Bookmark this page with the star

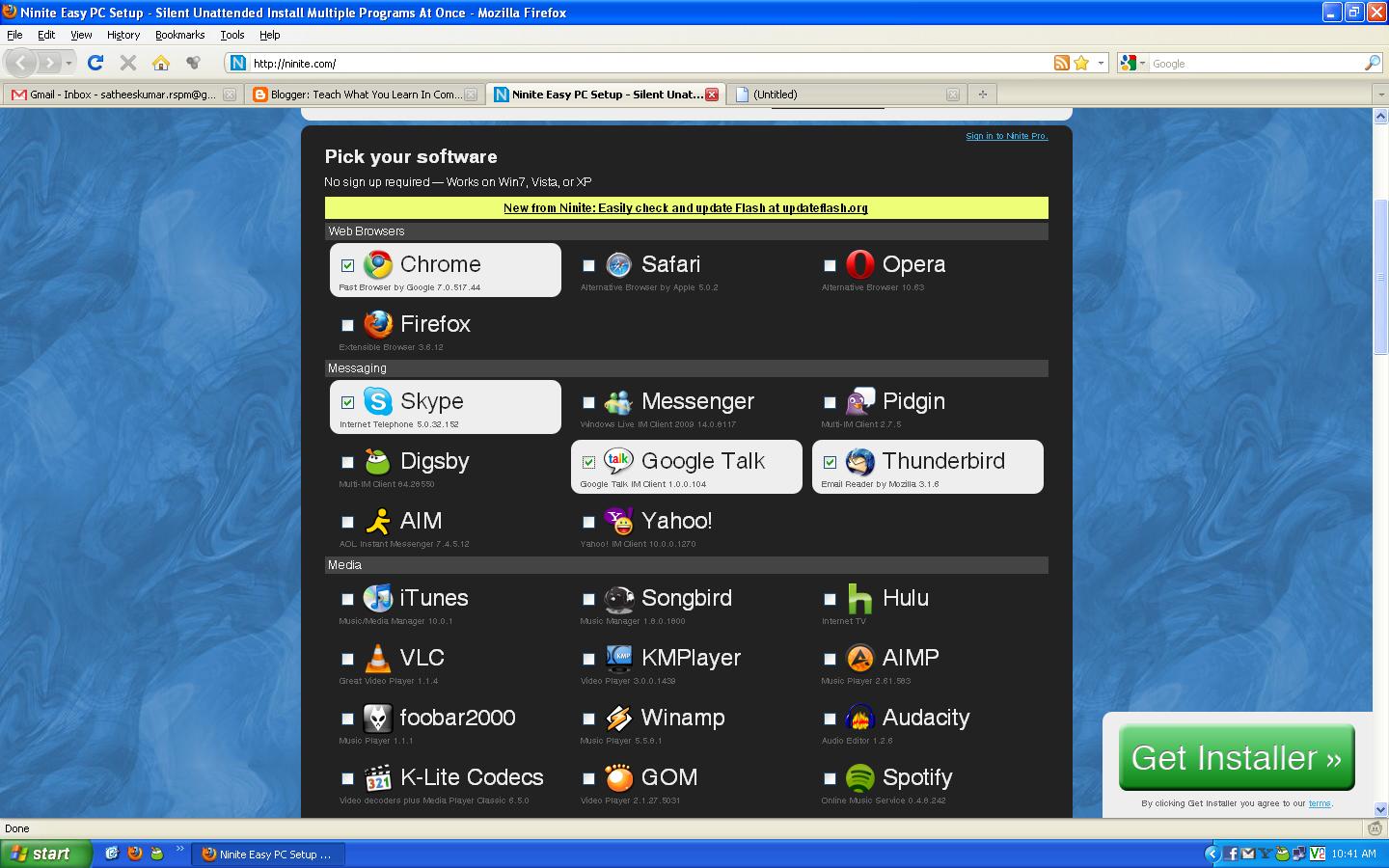(1081, 63)
